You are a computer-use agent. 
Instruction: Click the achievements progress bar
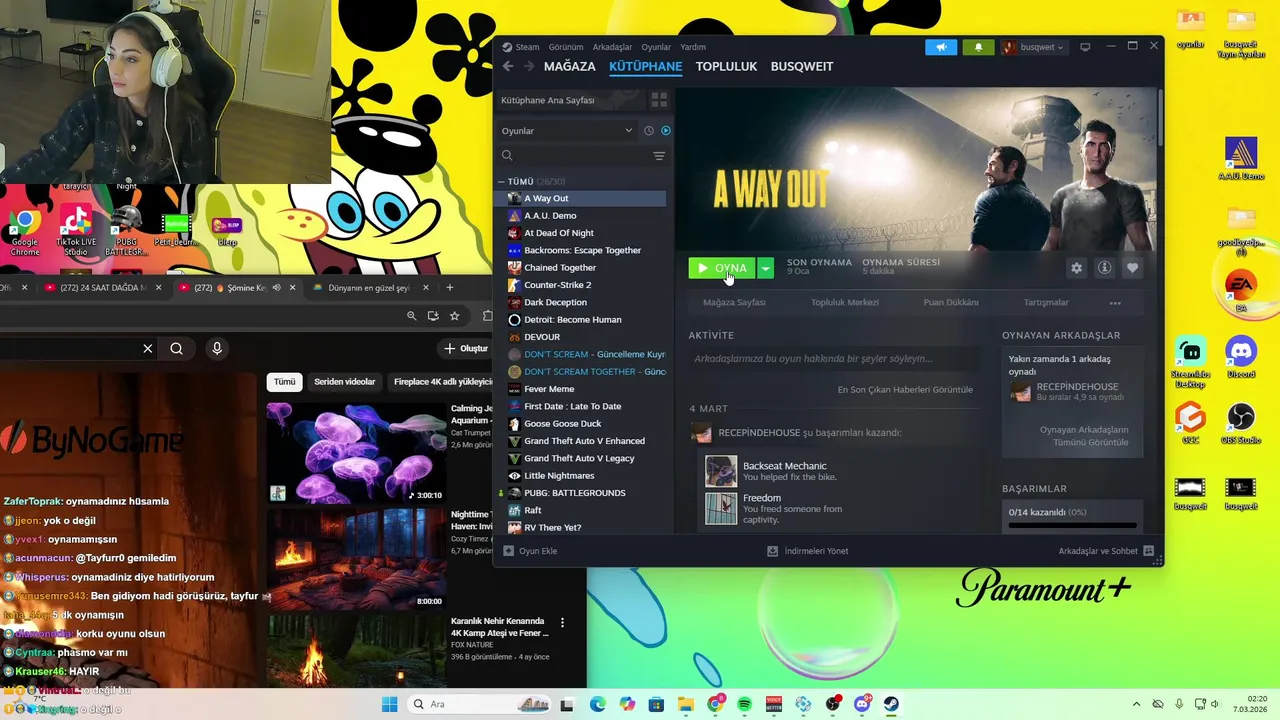(1072, 525)
